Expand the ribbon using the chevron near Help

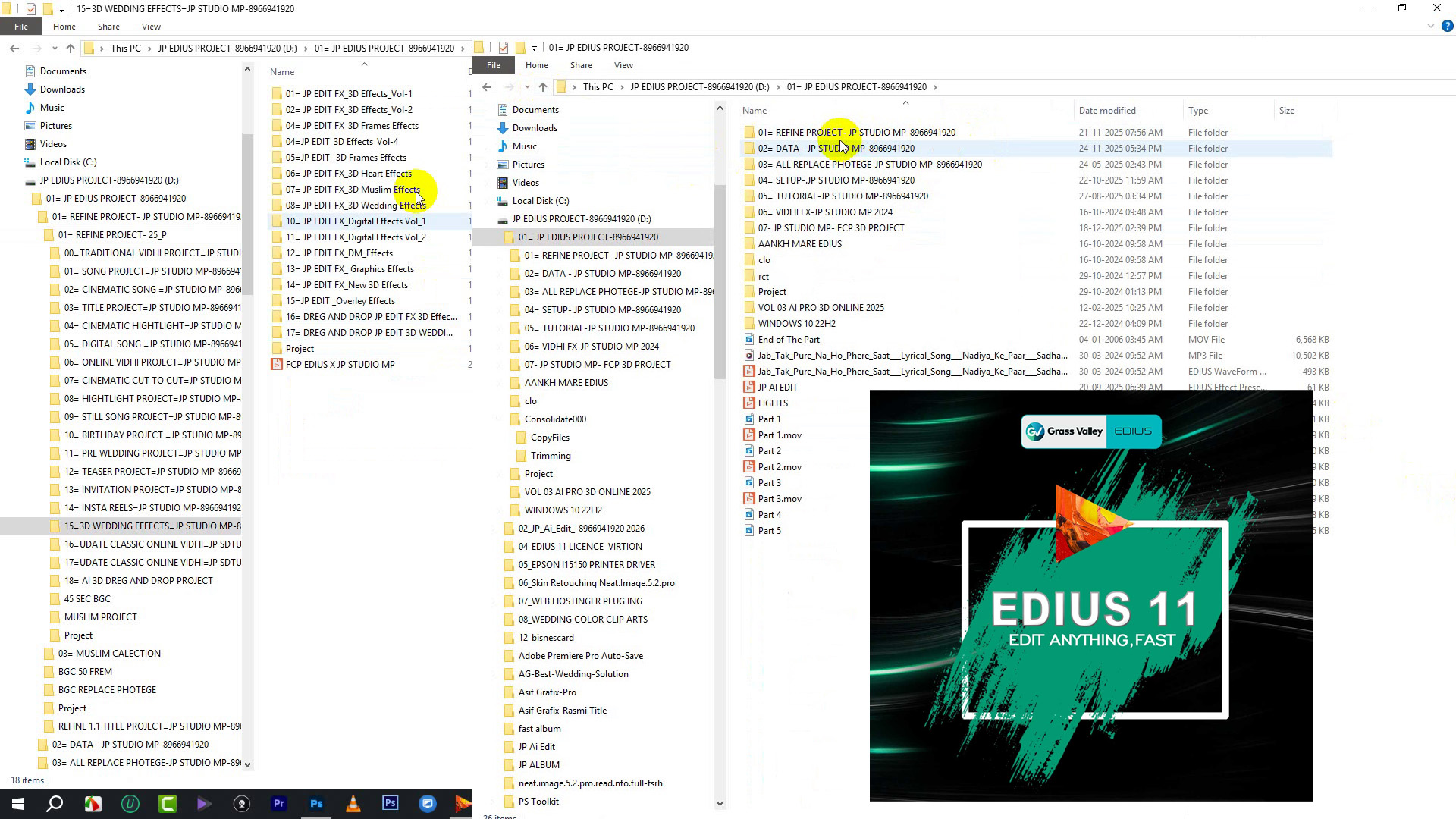point(1431,26)
